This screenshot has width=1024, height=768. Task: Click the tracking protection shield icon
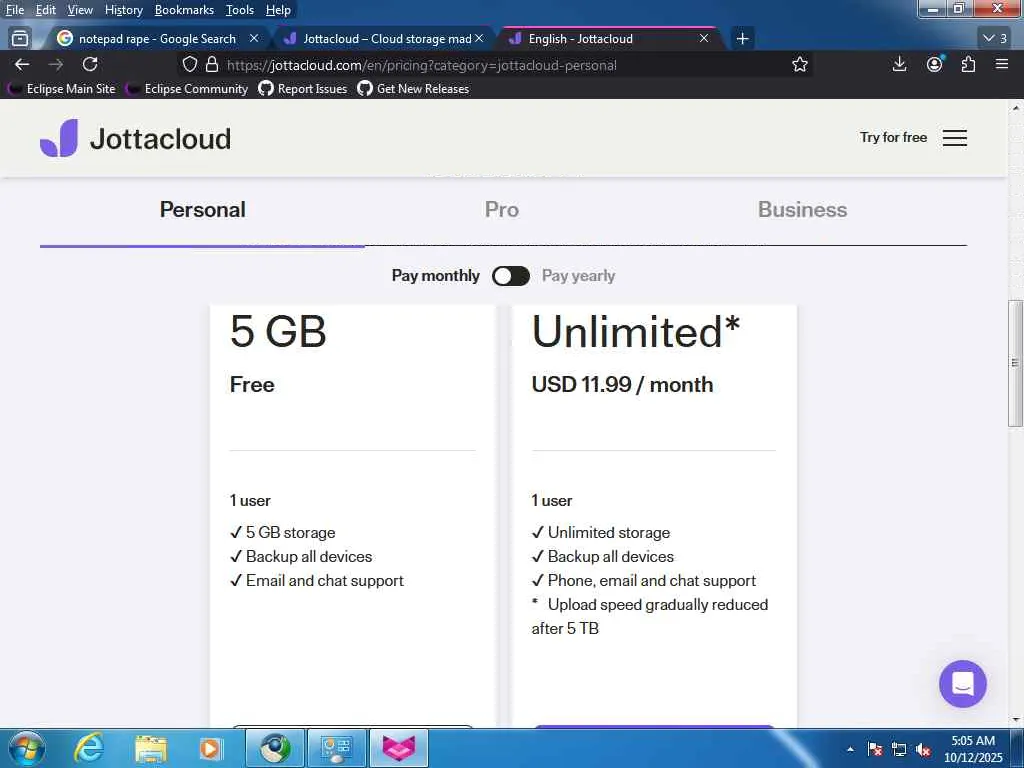[189, 64]
